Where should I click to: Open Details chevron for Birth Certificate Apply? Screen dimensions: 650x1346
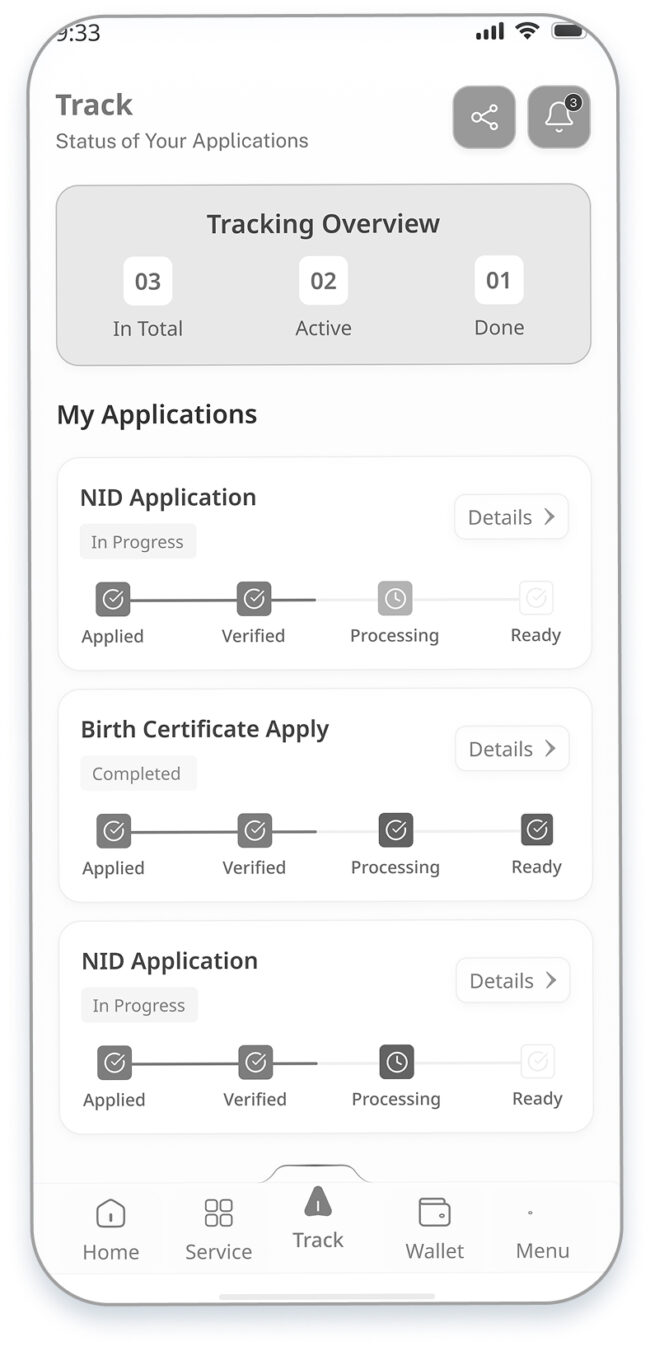(x=550, y=749)
